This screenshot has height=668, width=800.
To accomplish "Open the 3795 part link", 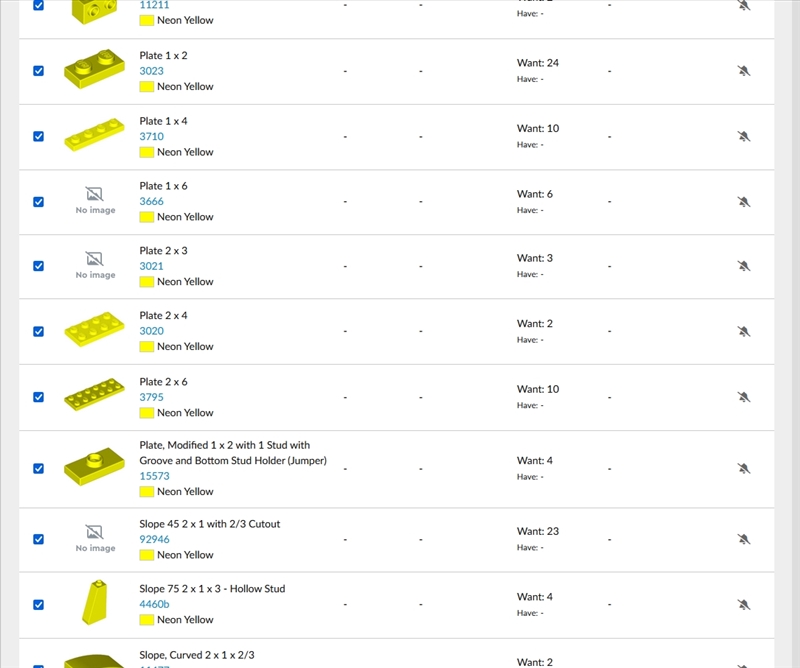I will point(151,397).
